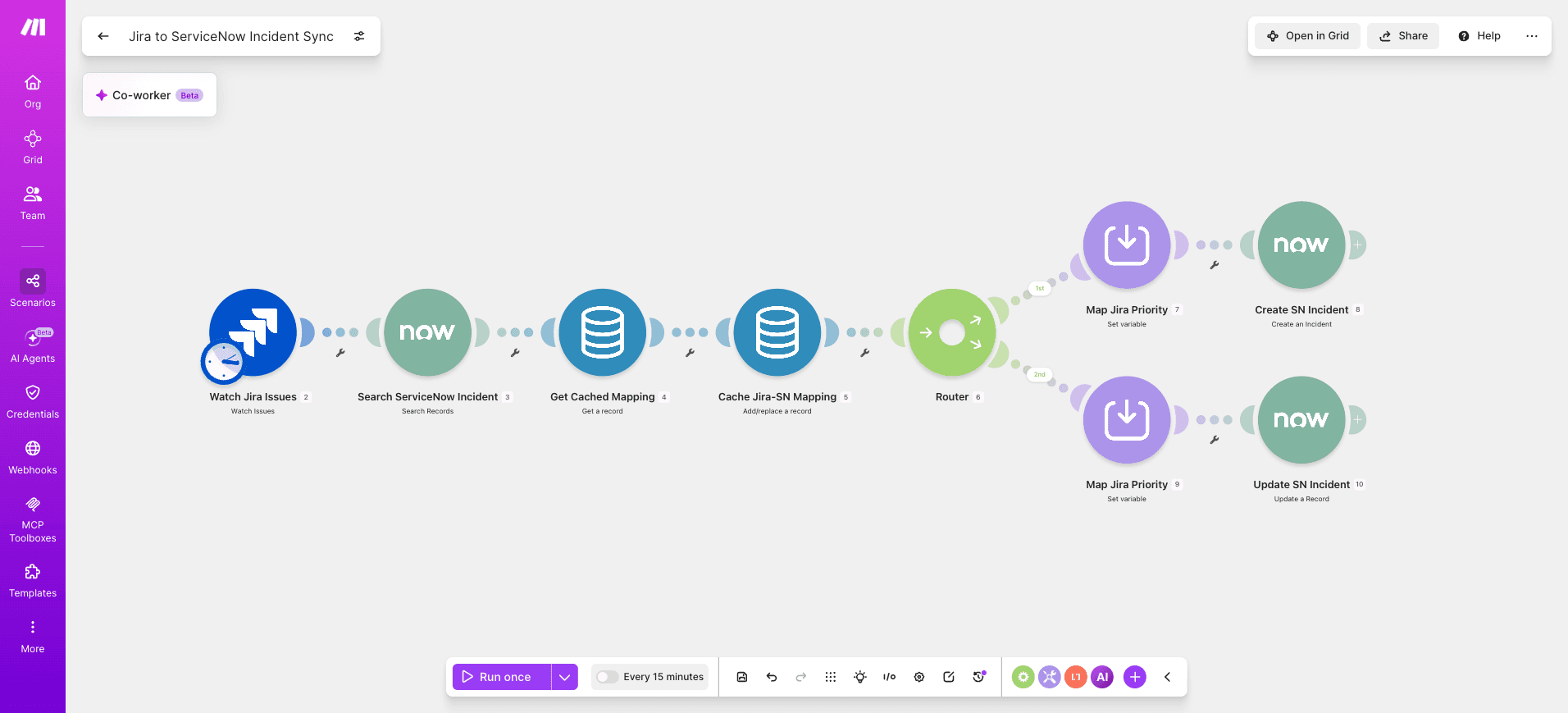Viewport: 1568px width, 713px height.
Task: Open the Help menu
Action: pyautogui.click(x=1479, y=36)
